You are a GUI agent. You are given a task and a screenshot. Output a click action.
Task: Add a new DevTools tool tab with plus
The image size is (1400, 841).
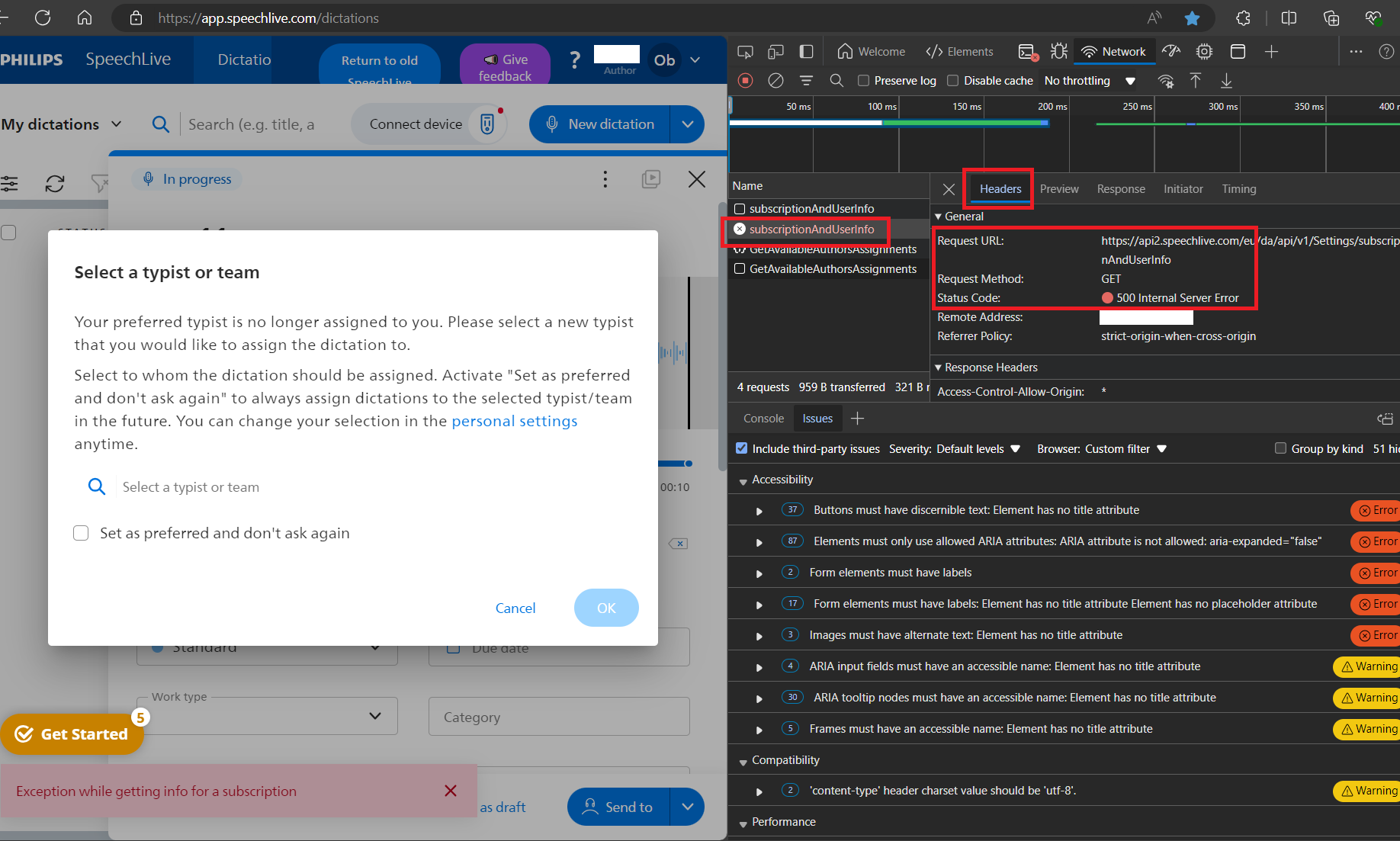click(x=1271, y=52)
